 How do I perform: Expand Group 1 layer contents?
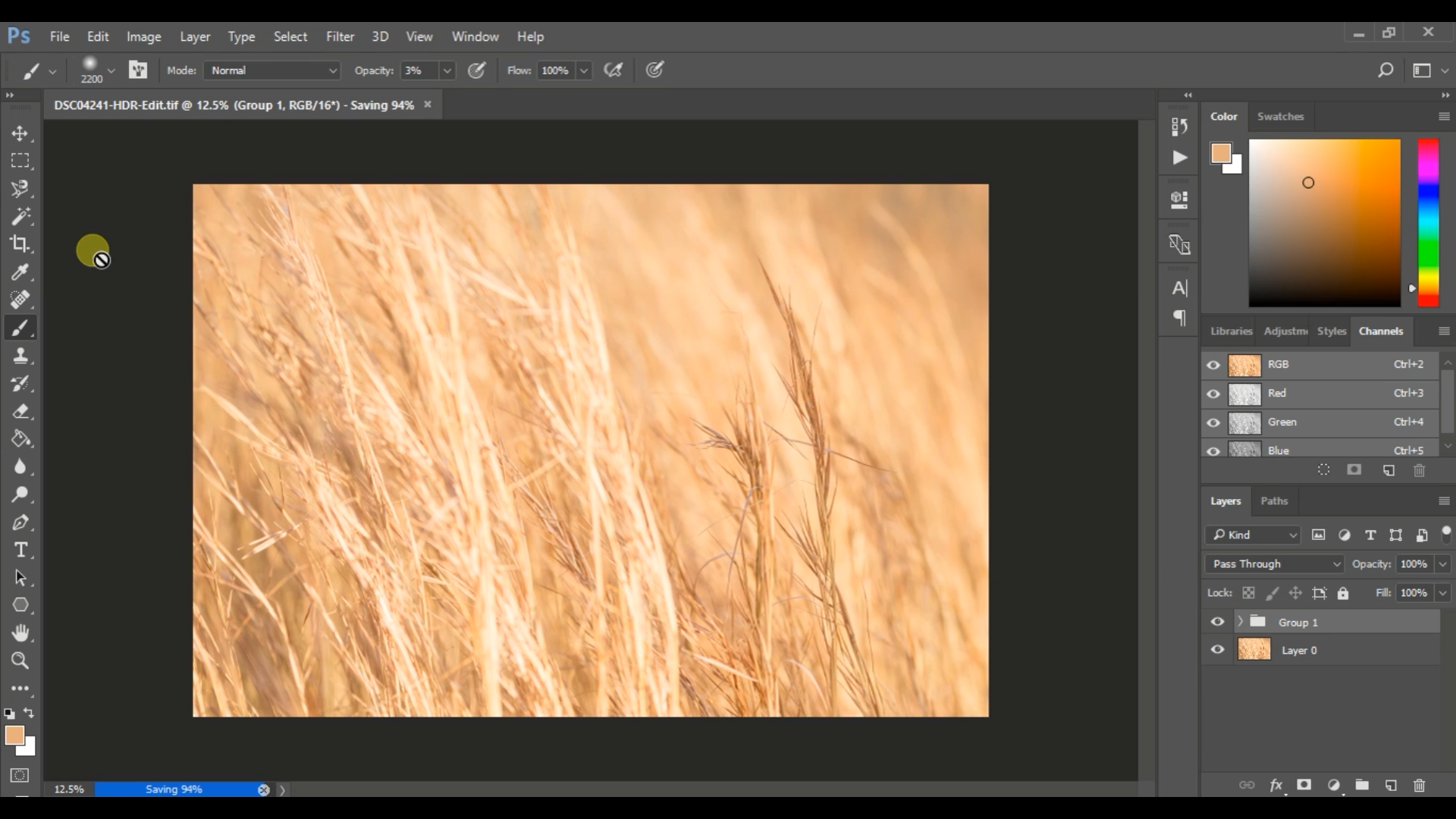tap(1240, 622)
